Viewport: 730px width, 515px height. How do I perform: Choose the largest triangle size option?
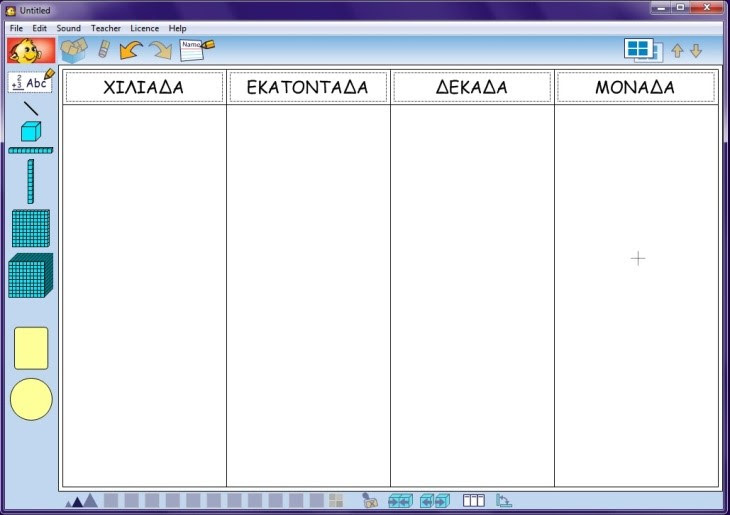[90, 501]
